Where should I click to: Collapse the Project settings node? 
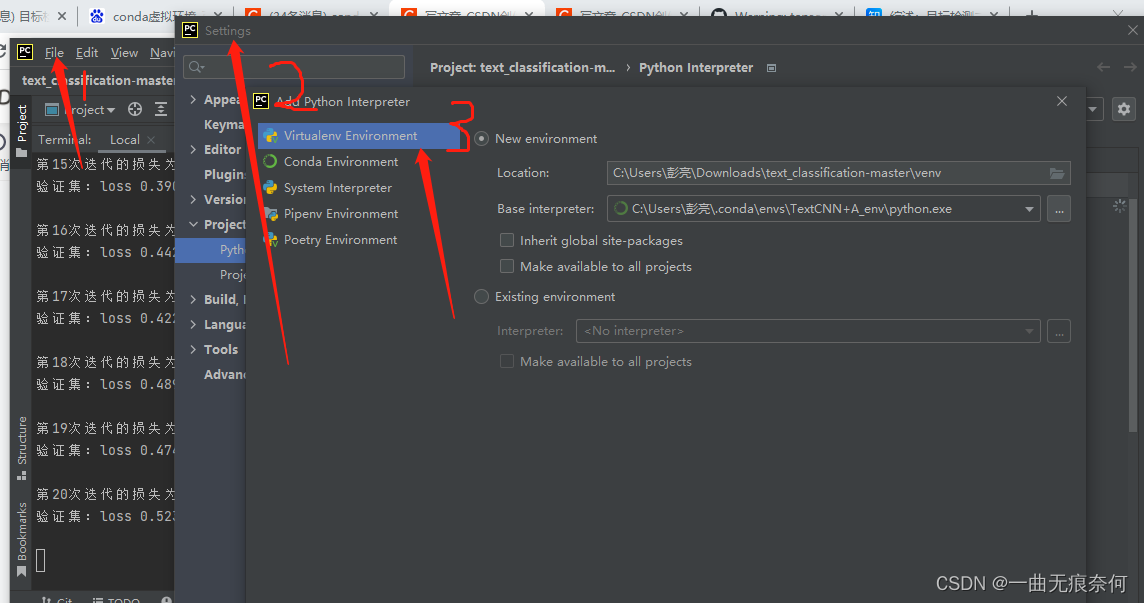(x=193, y=224)
